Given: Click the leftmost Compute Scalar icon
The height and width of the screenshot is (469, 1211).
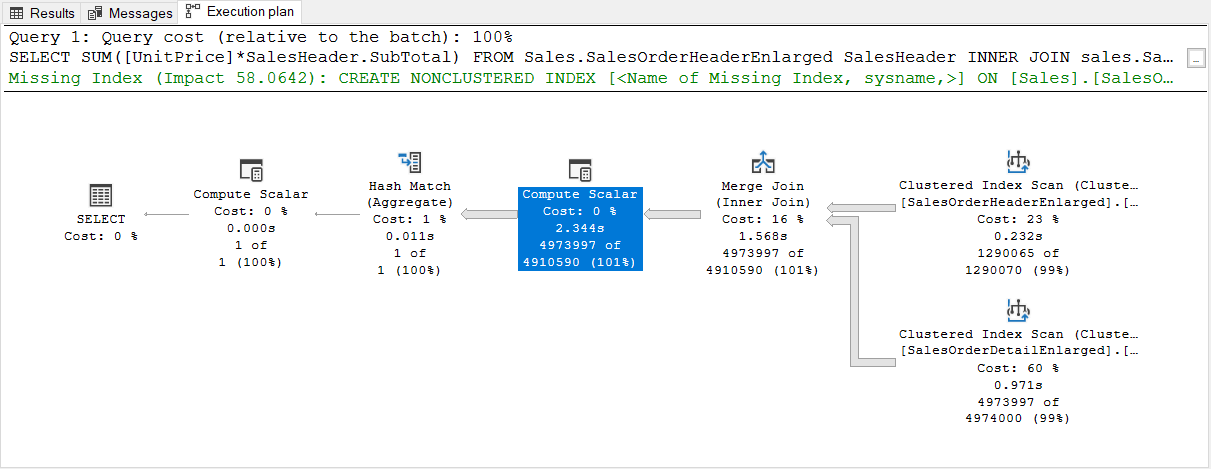Looking at the screenshot, I should pos(251,169).
